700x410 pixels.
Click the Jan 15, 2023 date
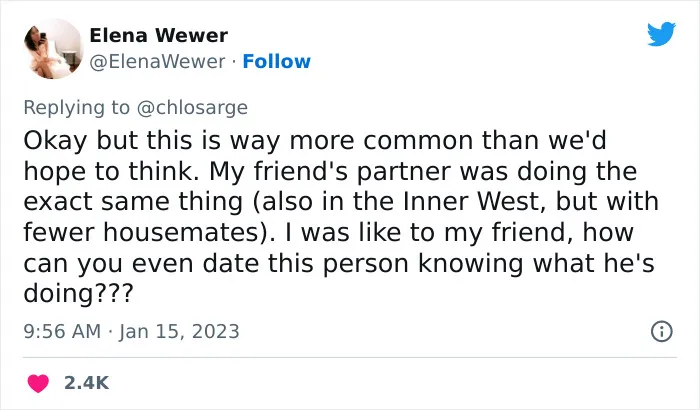coord(179,331)
